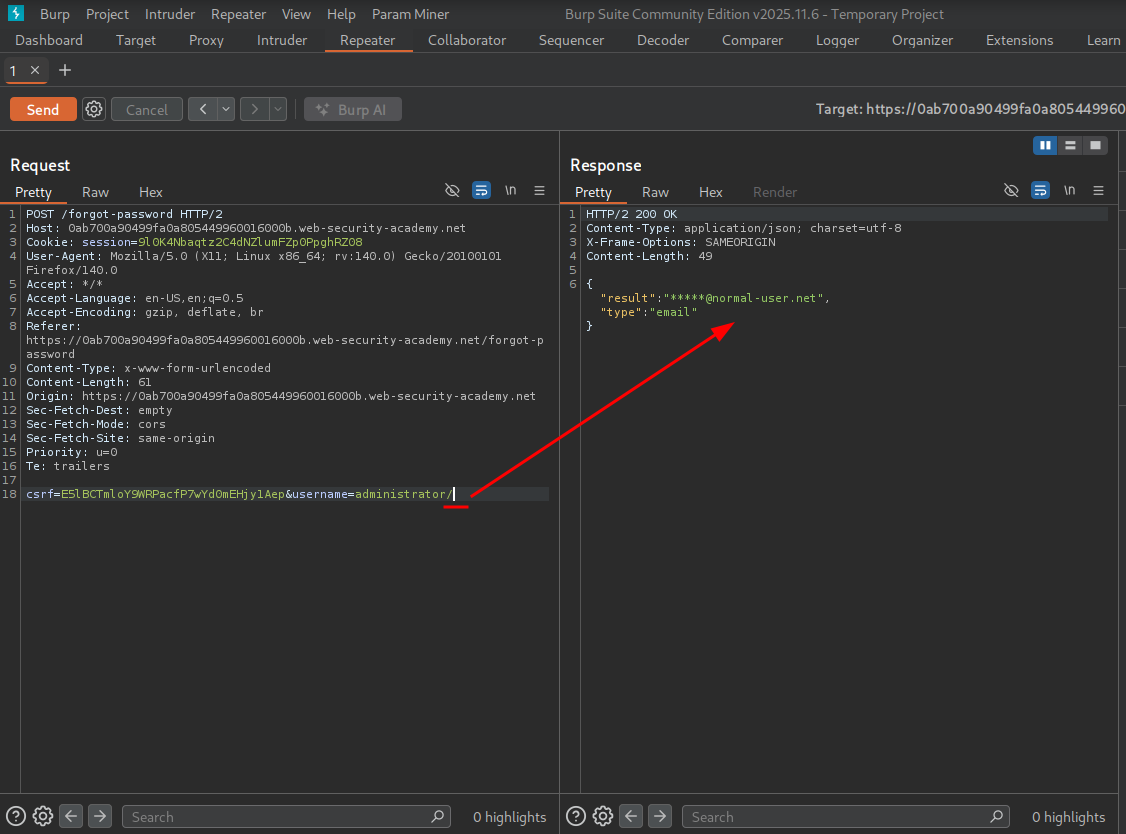Open the Repeater menu
Viewport: 1126px width, 834px height.
coord(238,14)
